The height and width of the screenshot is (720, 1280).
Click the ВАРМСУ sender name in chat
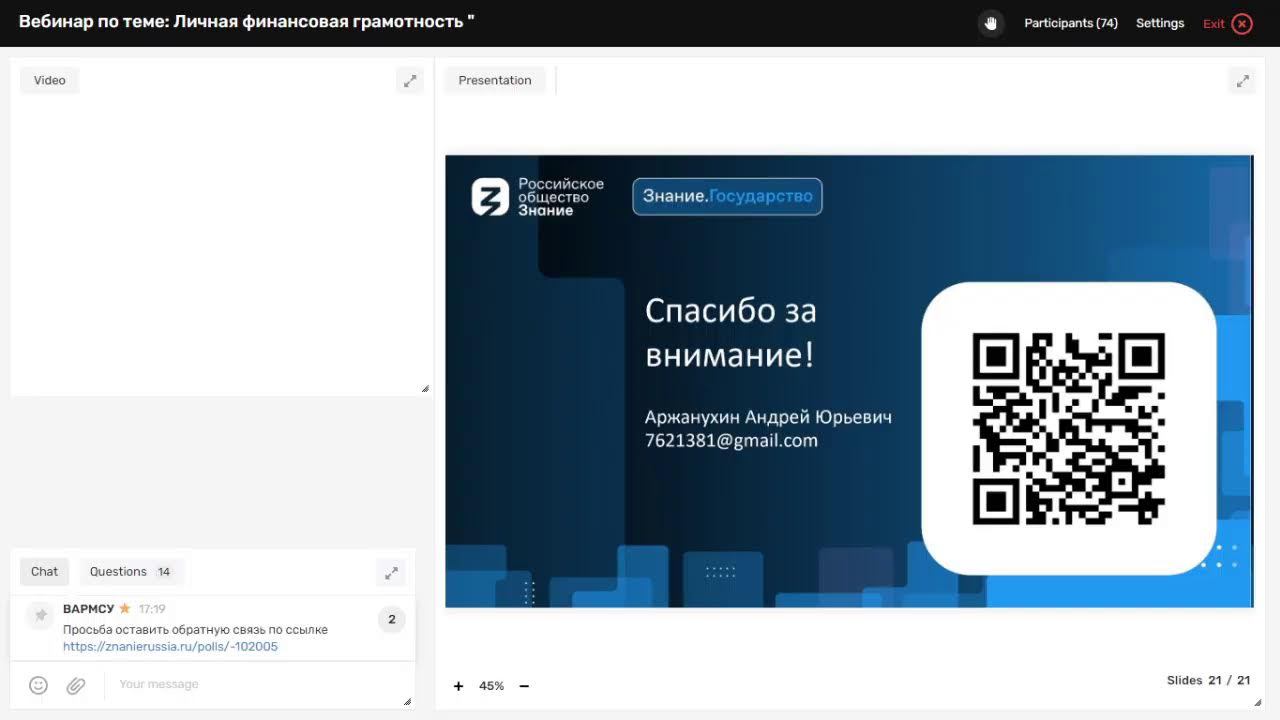(x=88, y=609)
